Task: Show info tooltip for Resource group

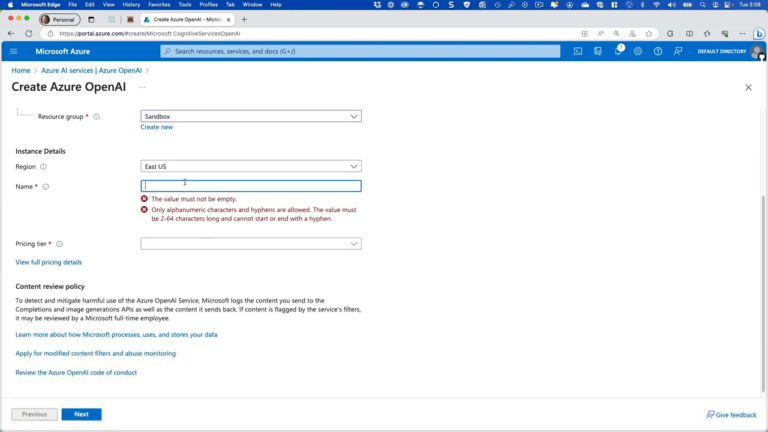Action: [x=97, y=117]
